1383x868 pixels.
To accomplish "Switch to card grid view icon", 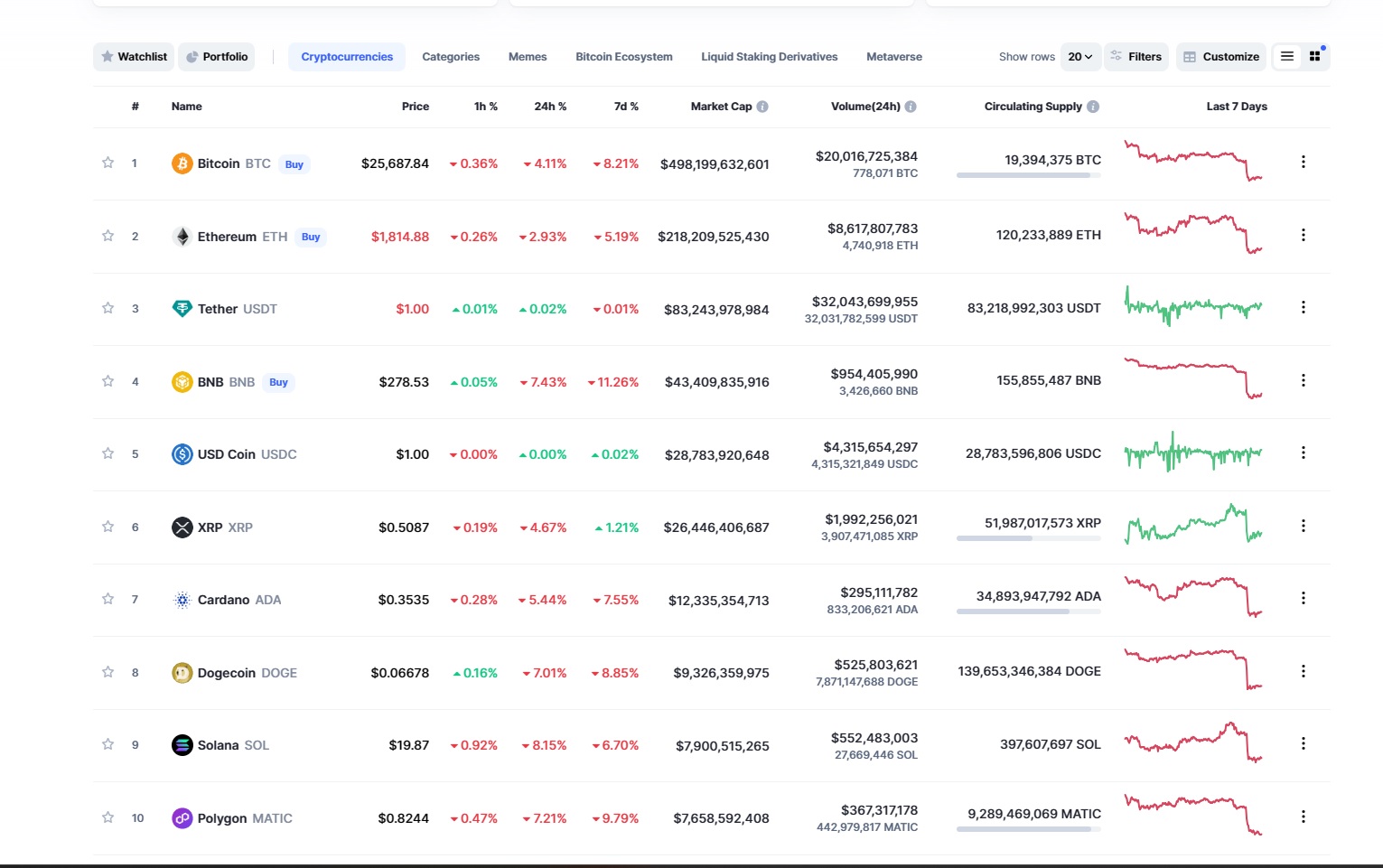I will (1314, 55).
